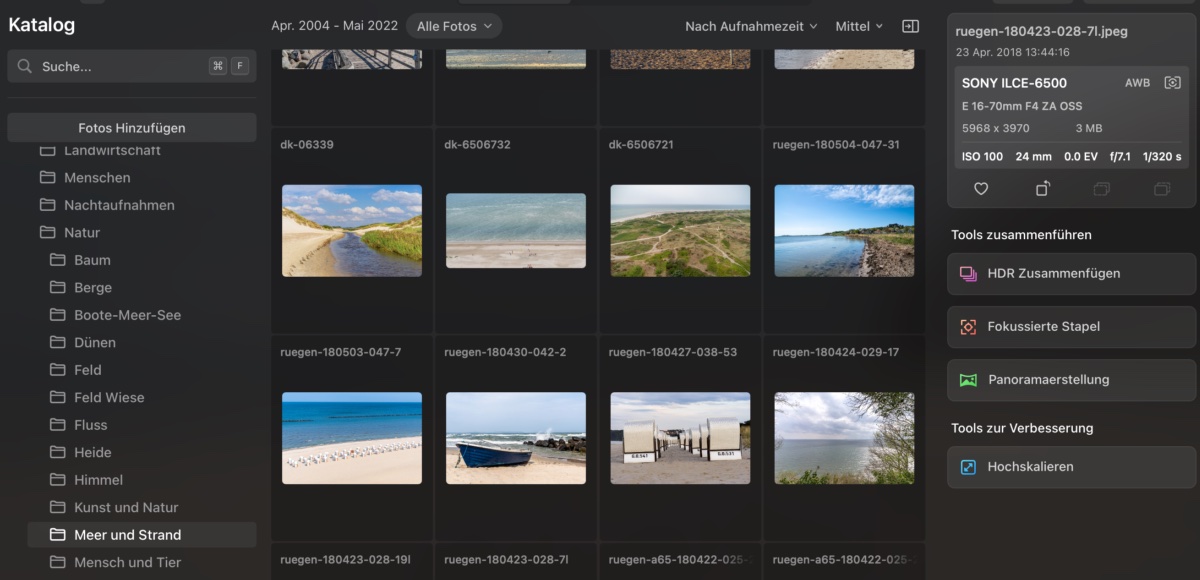Select the blue boat photo thumbnail
The width and height of the screenshot is (1200, 580).
(x=515, y=437)
